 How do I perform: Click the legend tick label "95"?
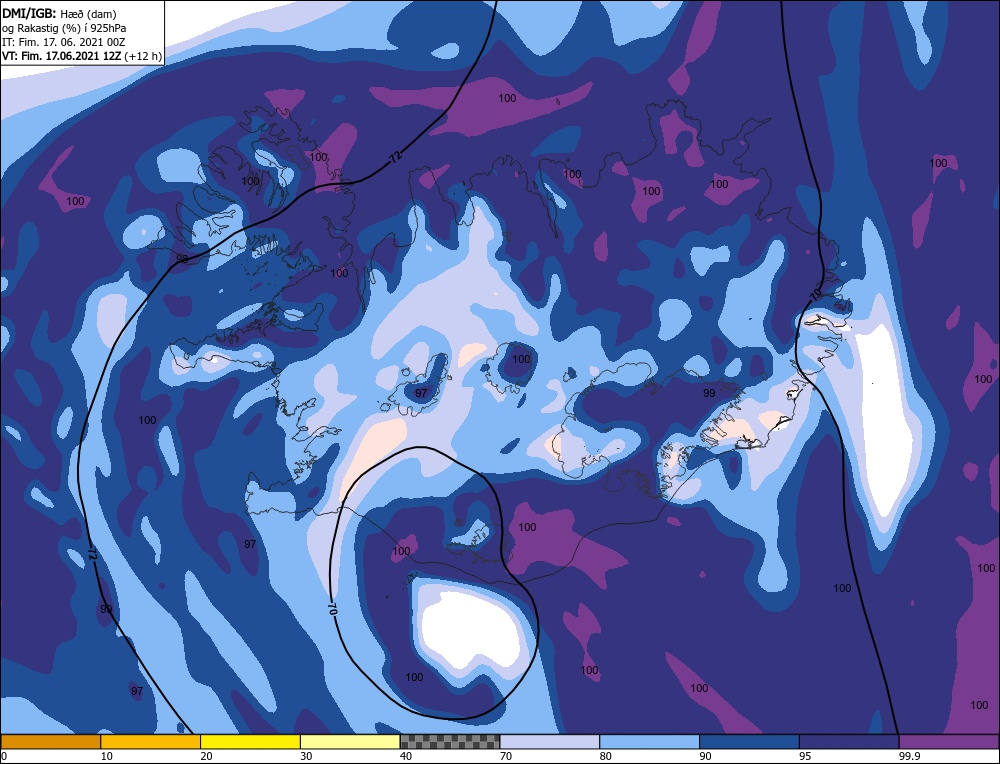pyautogui.click(x=805, y=756)
